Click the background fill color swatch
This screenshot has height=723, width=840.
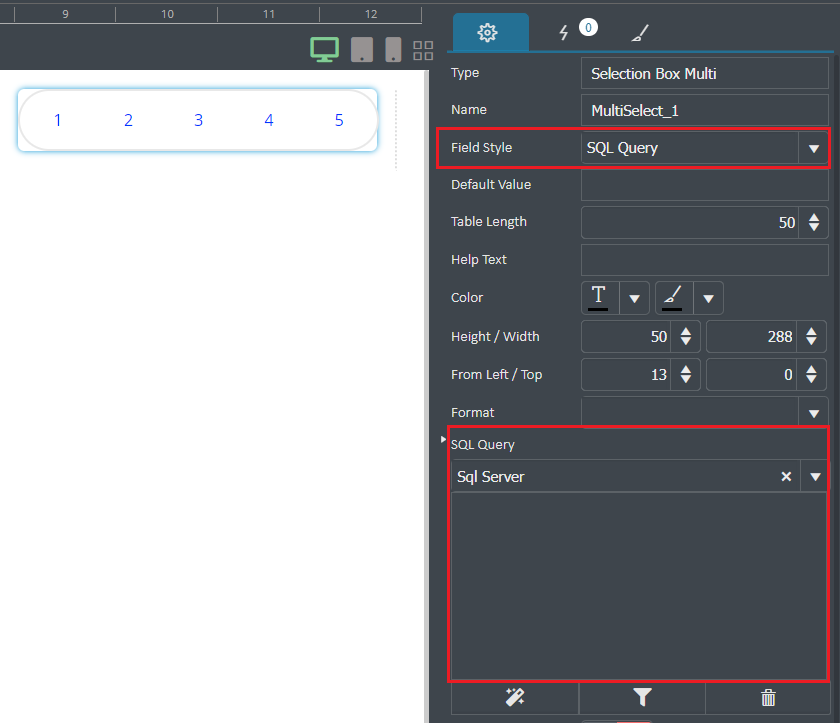pyautogui.click(x=673, y=298)
